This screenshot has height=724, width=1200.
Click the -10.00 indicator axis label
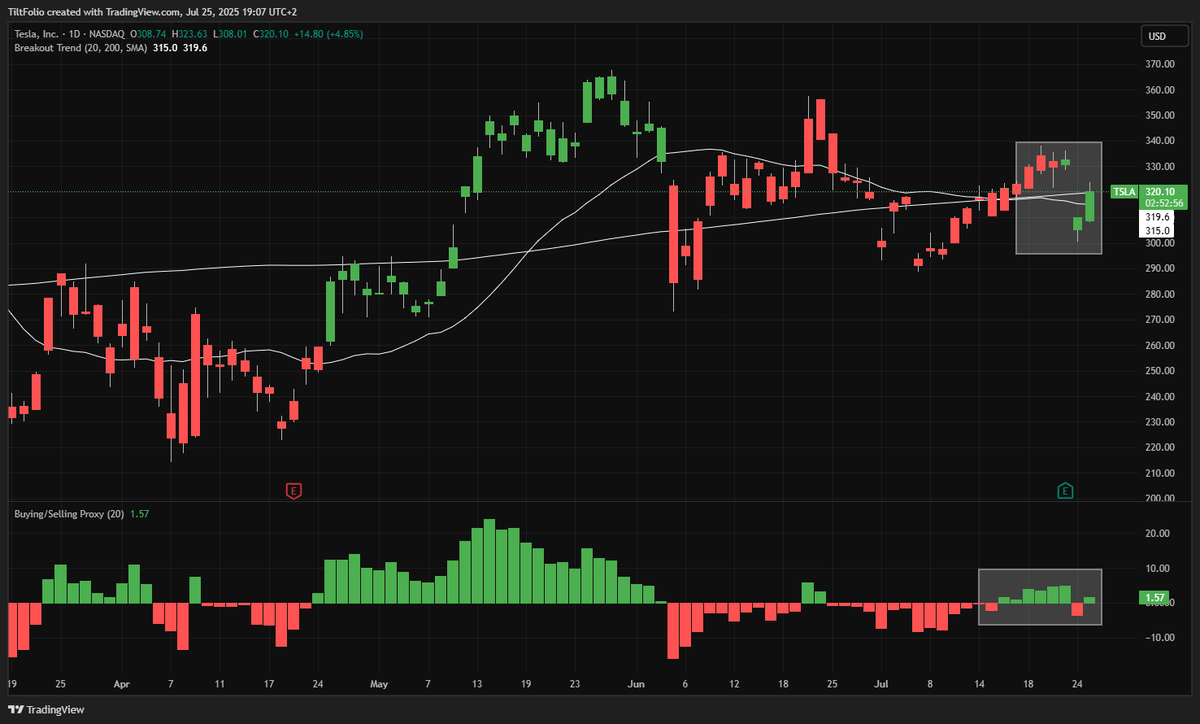pyautogui.click(x=1159, y=637)
